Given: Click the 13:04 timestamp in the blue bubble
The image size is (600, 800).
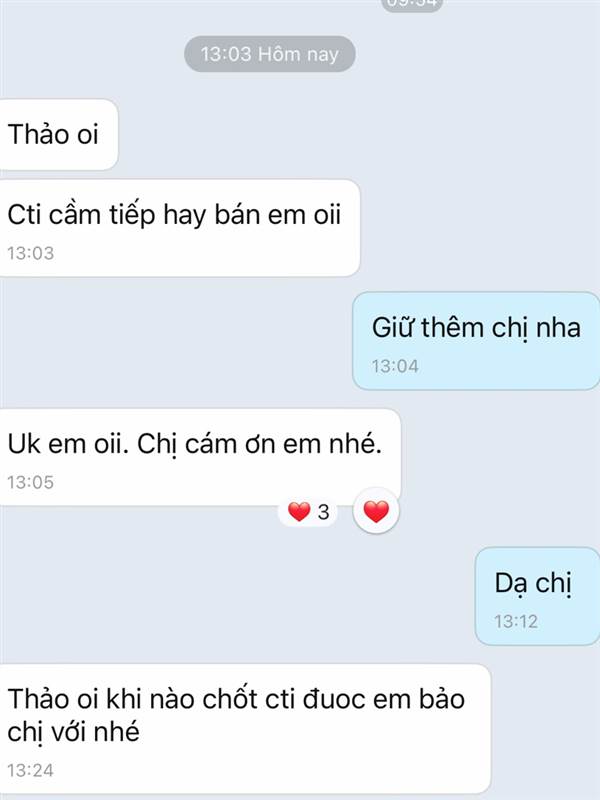Looking at the screenshot, I should coord(395,366).
